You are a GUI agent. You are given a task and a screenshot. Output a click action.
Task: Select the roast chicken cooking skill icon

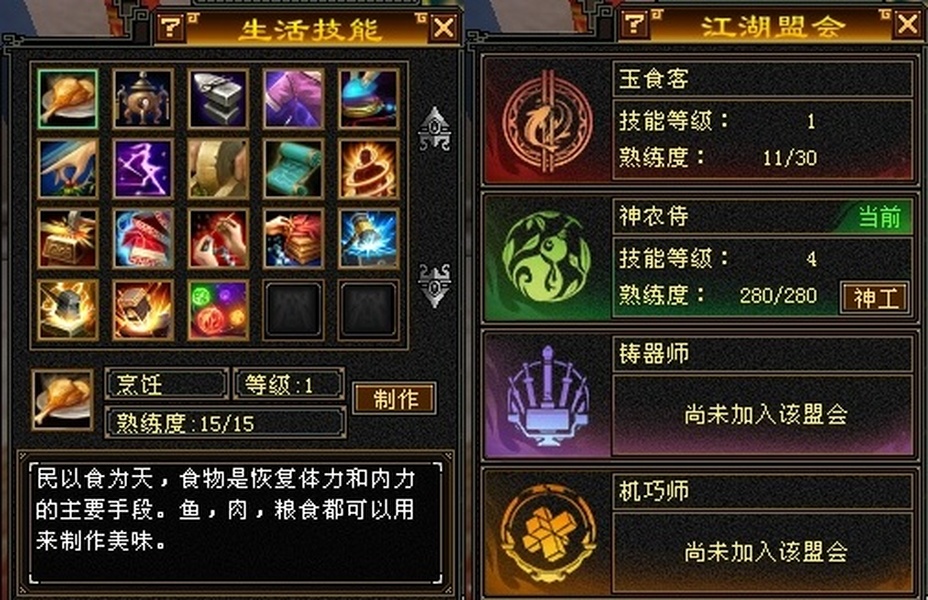67,99
